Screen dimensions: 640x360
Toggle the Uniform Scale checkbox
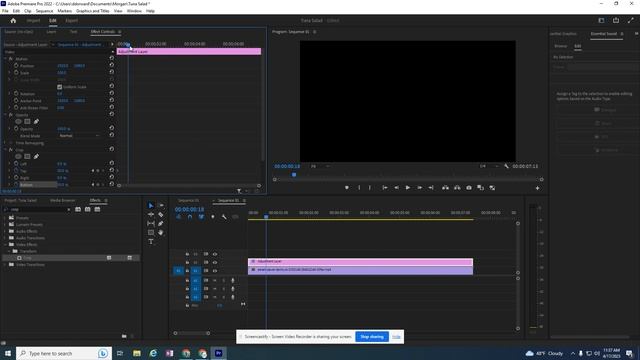[60, 87]
